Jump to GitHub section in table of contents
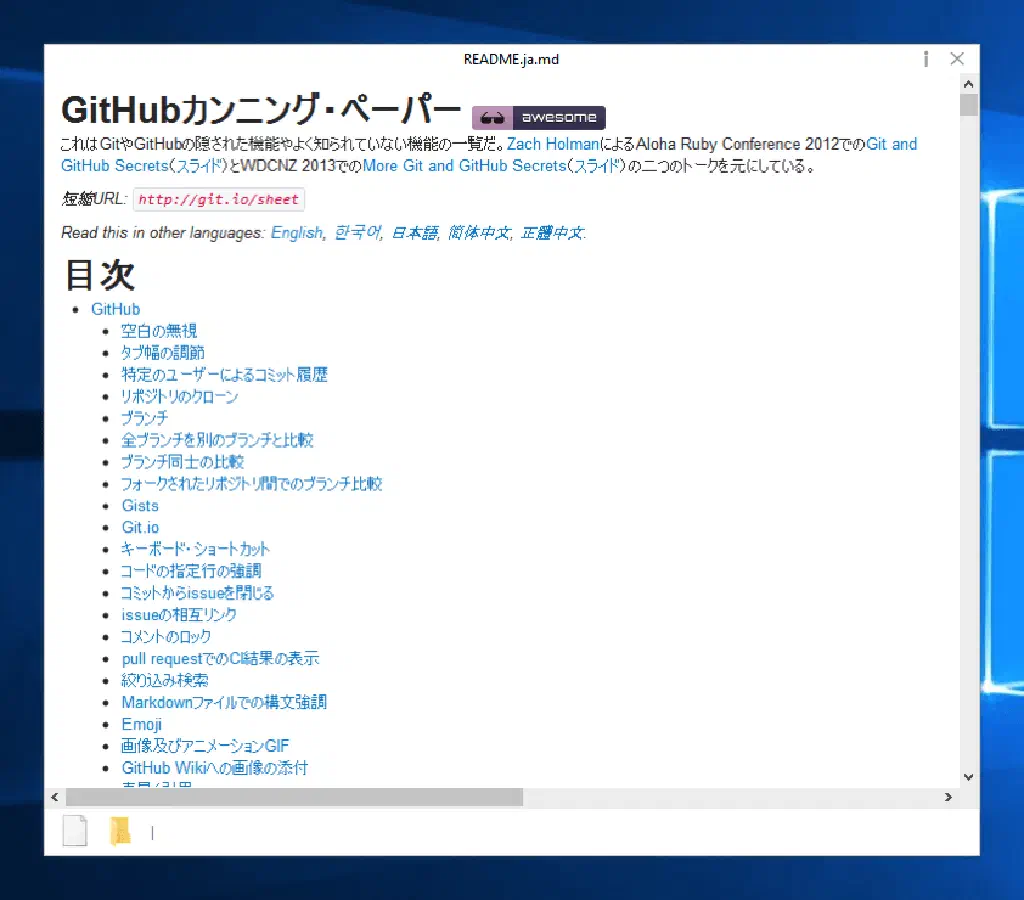The image size is (1024, 900). point(115,309)
